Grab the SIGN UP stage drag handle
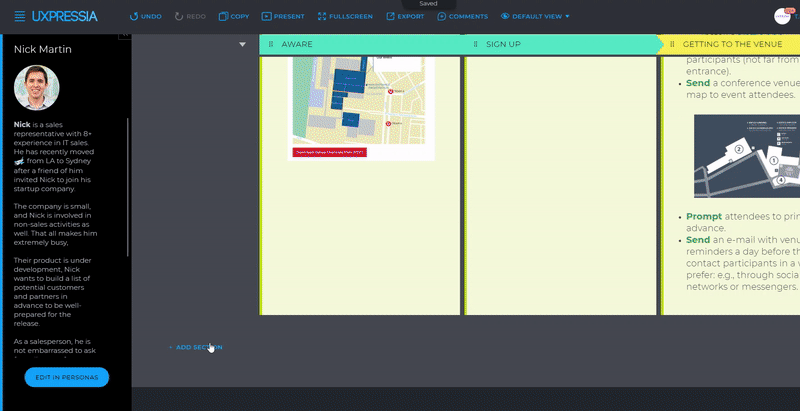 (475, 44)
